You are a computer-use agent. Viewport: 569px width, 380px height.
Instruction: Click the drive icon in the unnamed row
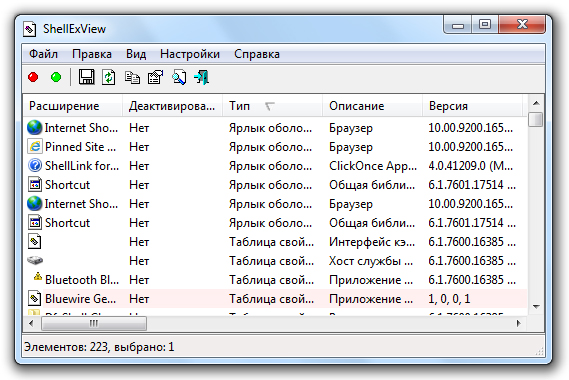pos(35,260)
